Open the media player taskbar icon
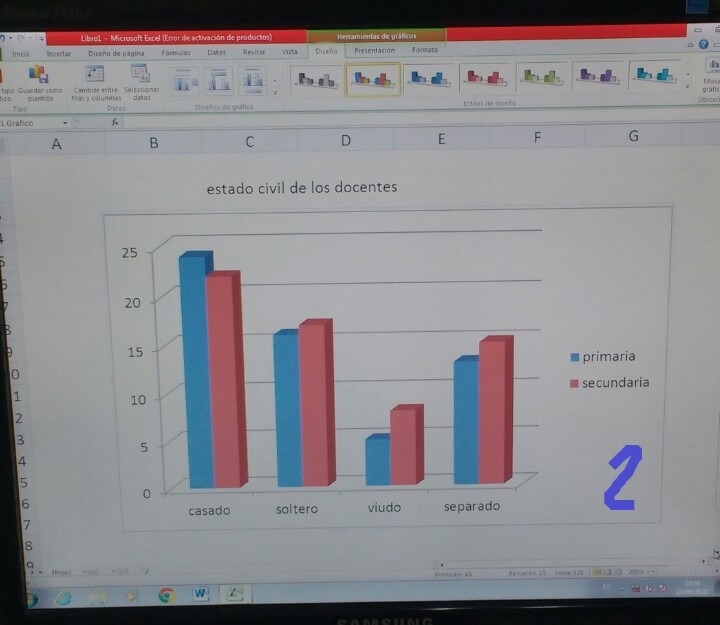This screenshot has height=625, width=720. [131, 596]
